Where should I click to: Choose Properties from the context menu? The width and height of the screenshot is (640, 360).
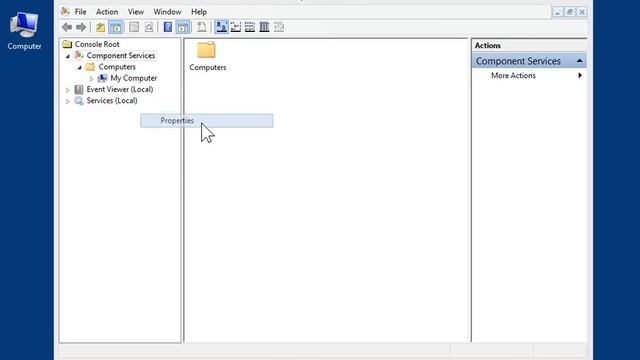click(207, 121)
